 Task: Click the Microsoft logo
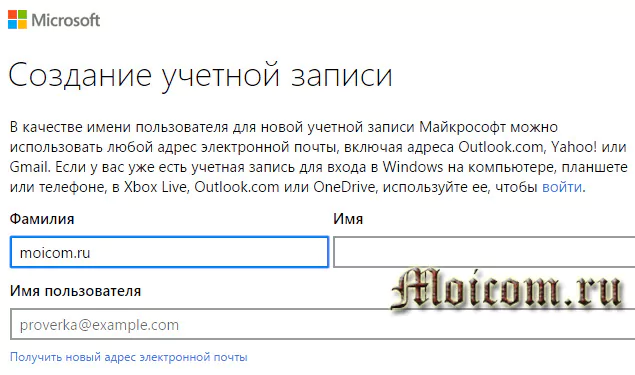(54, 20)
